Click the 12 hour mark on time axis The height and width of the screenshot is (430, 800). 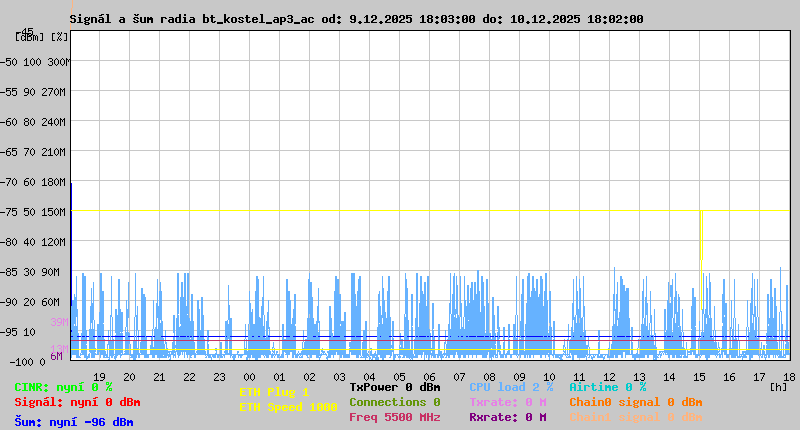click(610, 377)
